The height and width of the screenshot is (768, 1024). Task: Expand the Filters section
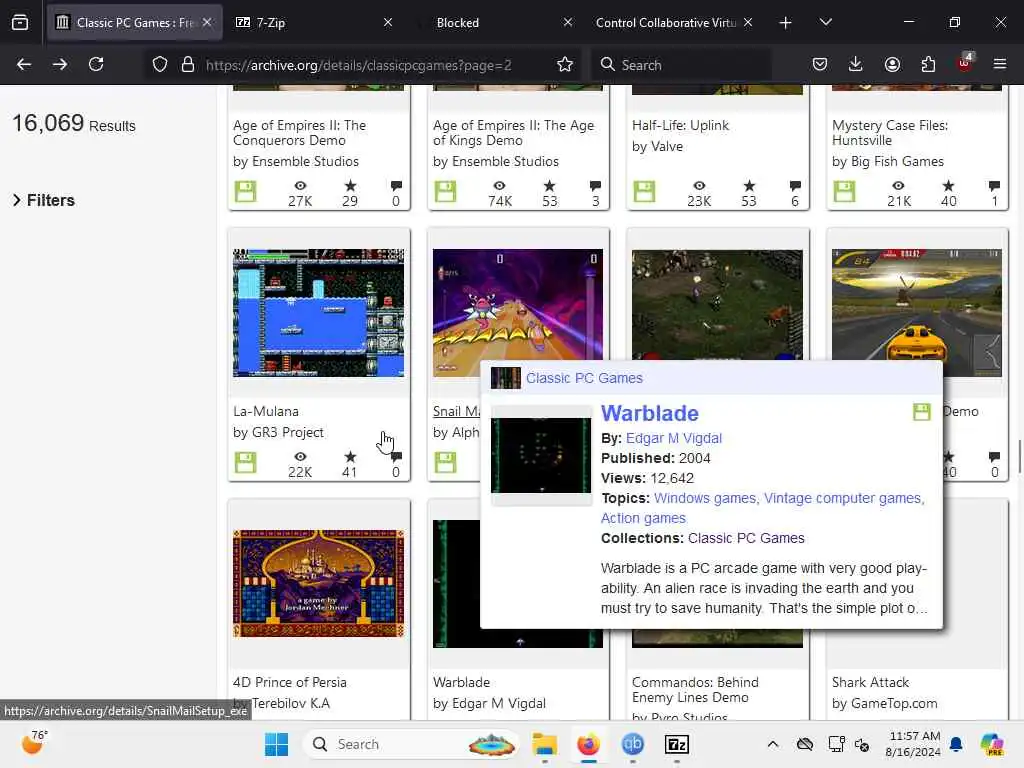tap(44, 200)
